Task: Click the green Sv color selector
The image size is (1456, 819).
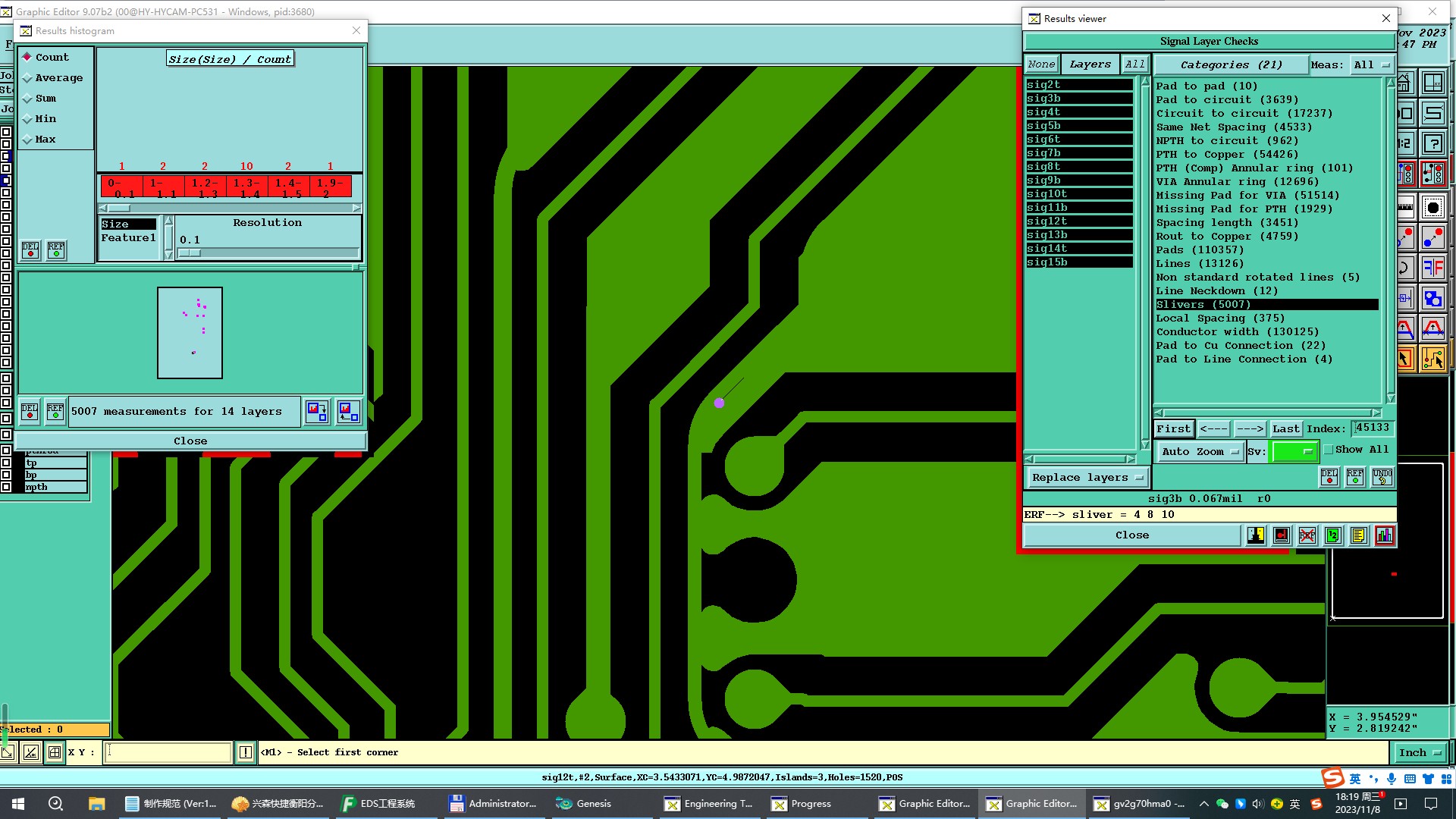Action: click(1294, 452)
